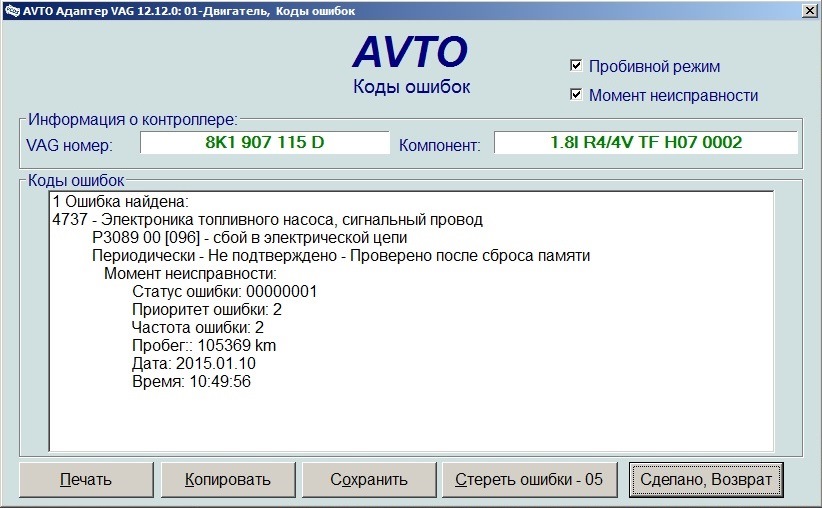Close the AVTO Адаптер VAG window
Viewport: 822px width, 508px height.
(809, 10)
